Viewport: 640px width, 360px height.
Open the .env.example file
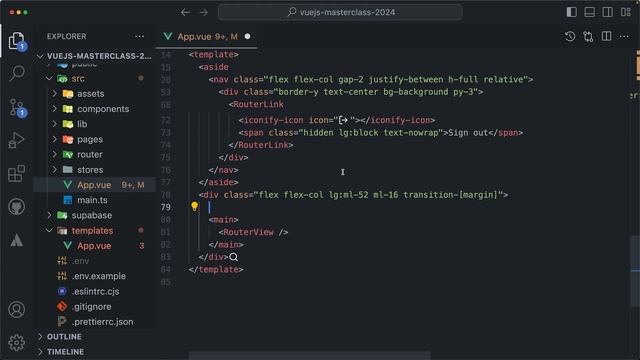click(94, 276)
